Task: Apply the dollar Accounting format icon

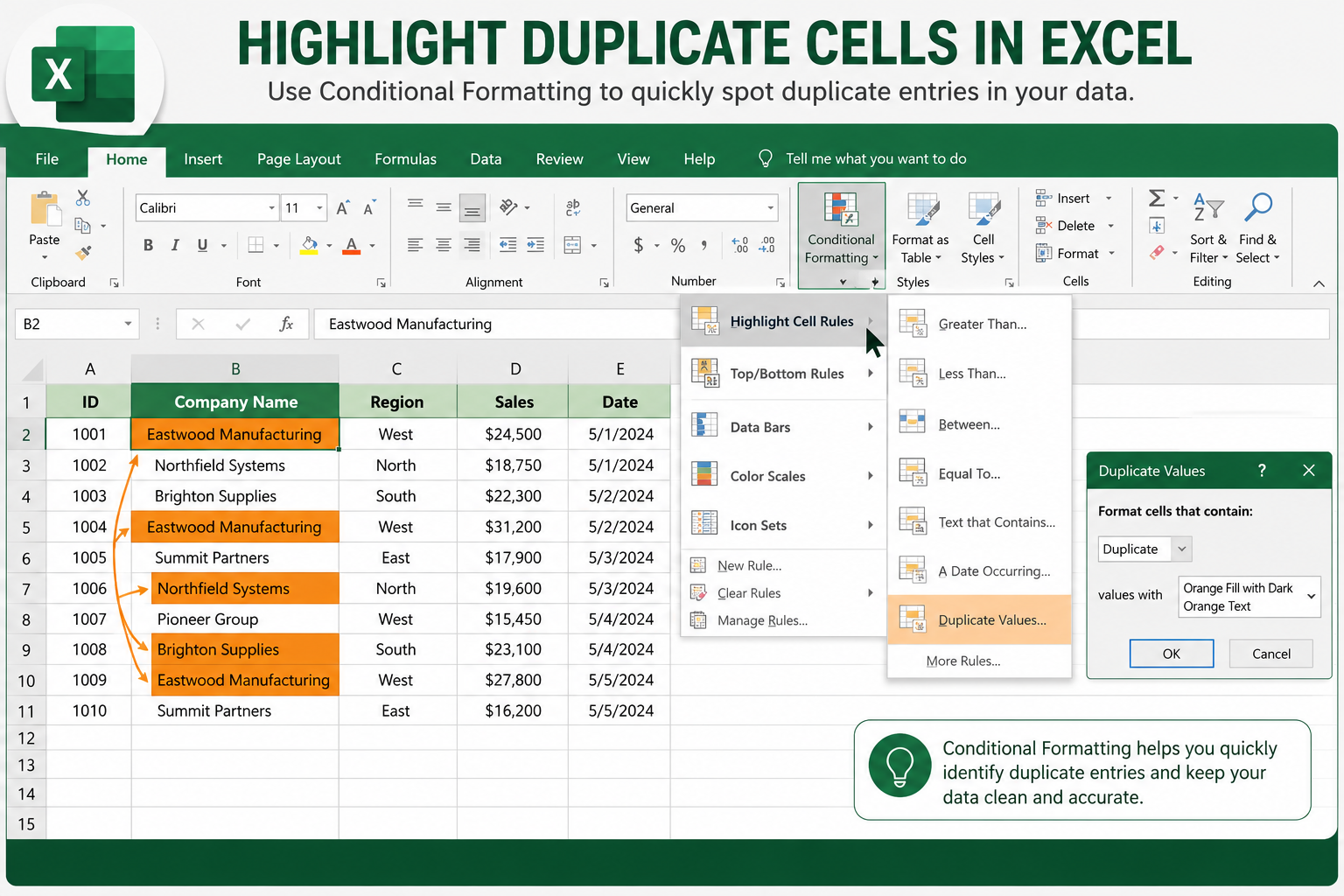Action: pyautogui.click(x=639, y=245)
